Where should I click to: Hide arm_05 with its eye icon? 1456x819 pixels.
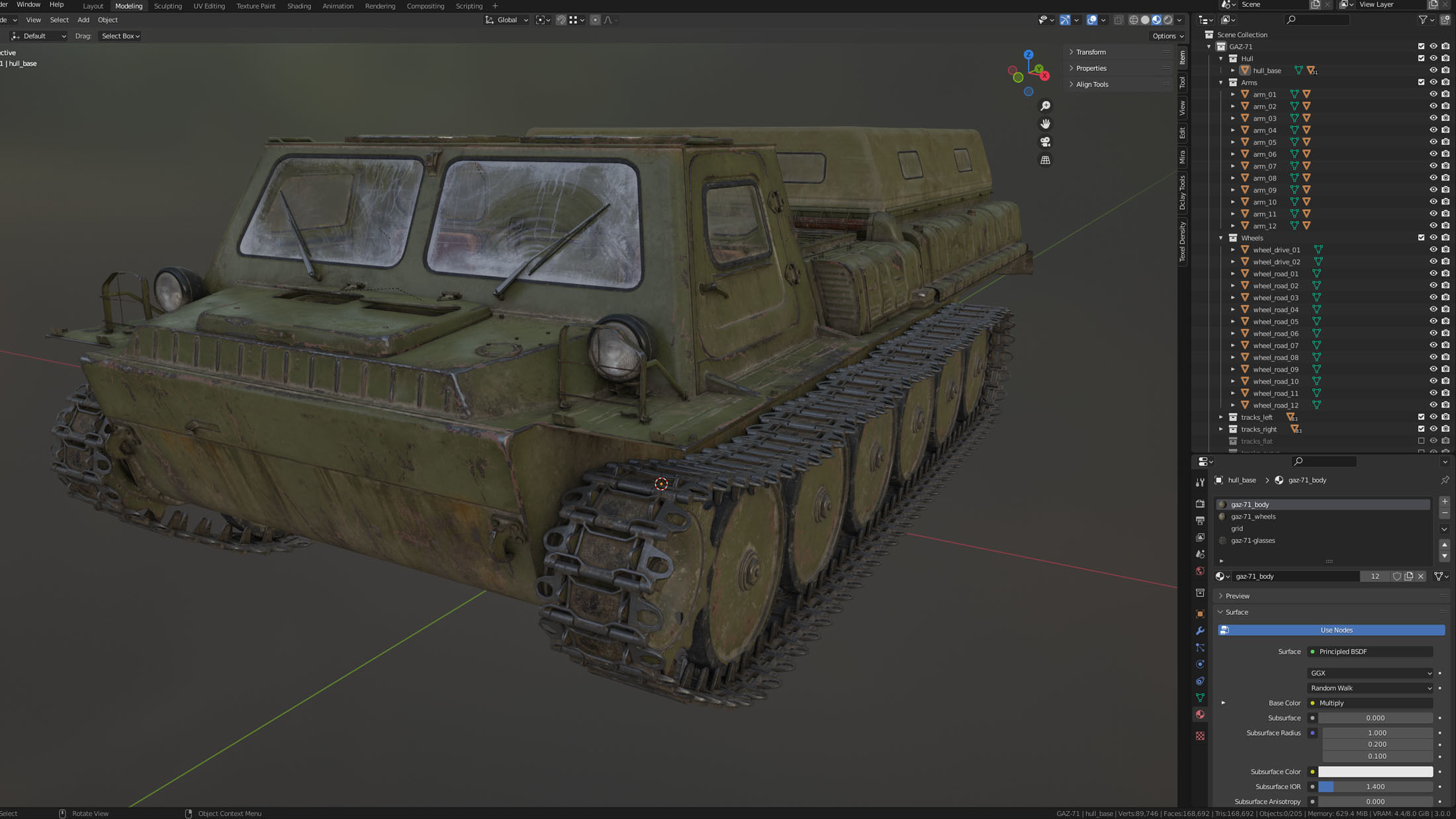tap(1433, 142)
